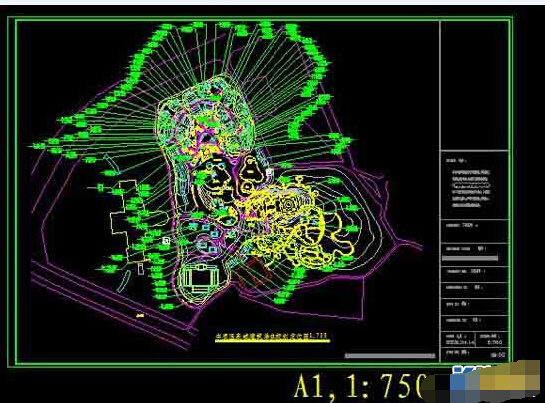The image size is (545, 403).
Task: Select the yellow underlined drawing title
Action: coord(272,337)
